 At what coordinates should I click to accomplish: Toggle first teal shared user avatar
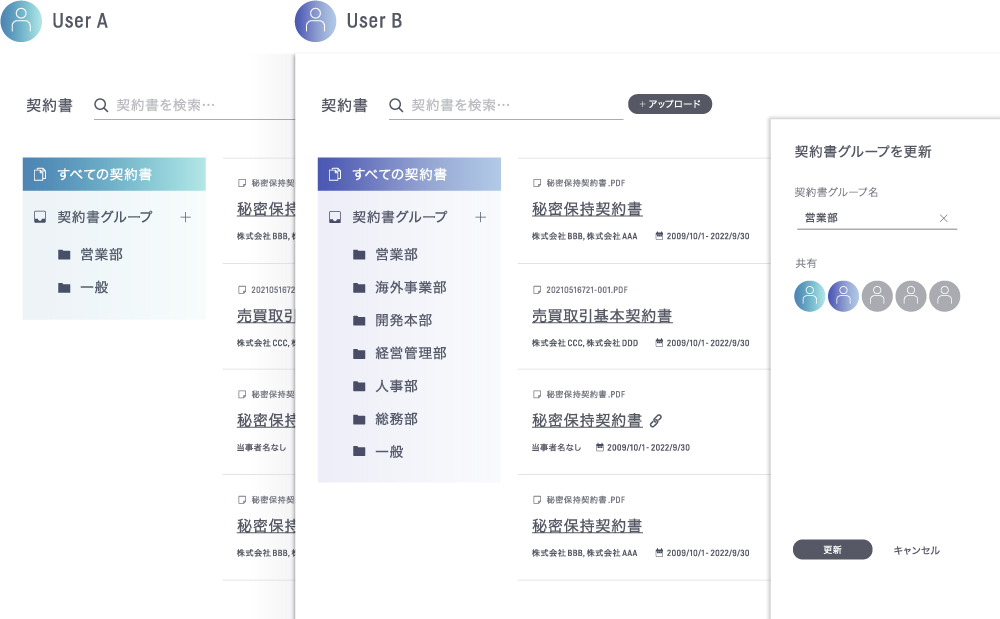(x=811, y=295)
